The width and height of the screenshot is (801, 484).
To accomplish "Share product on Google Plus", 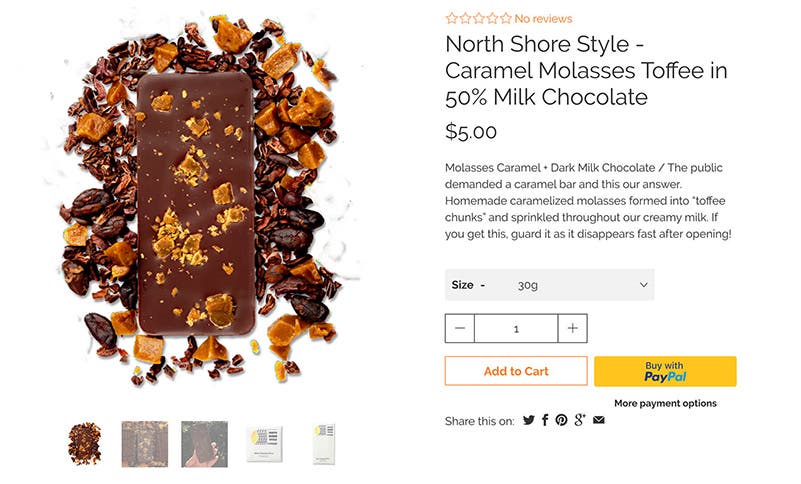I will (580, 420).
